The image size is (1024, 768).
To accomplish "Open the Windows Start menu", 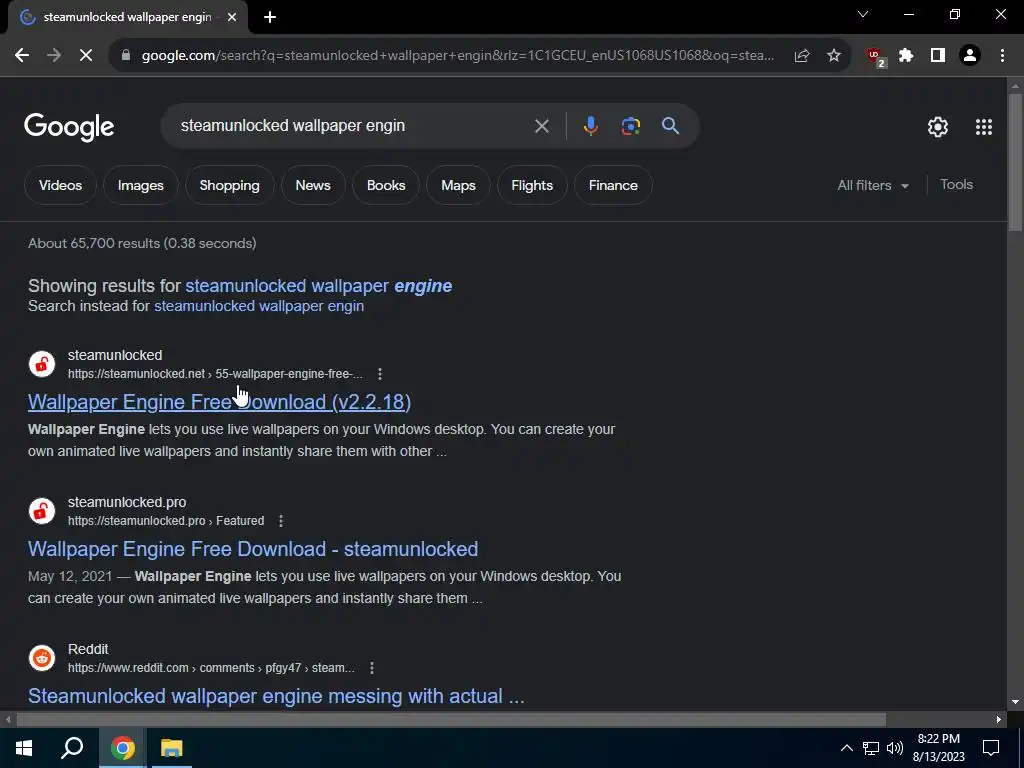I will coord(24,748).
